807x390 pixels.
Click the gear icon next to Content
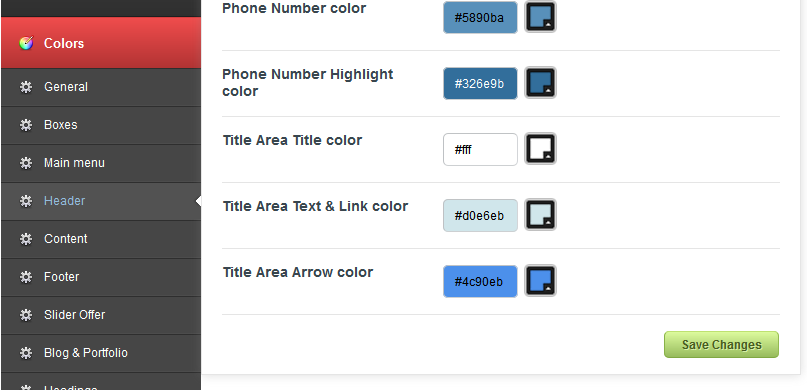click(26, 239)
